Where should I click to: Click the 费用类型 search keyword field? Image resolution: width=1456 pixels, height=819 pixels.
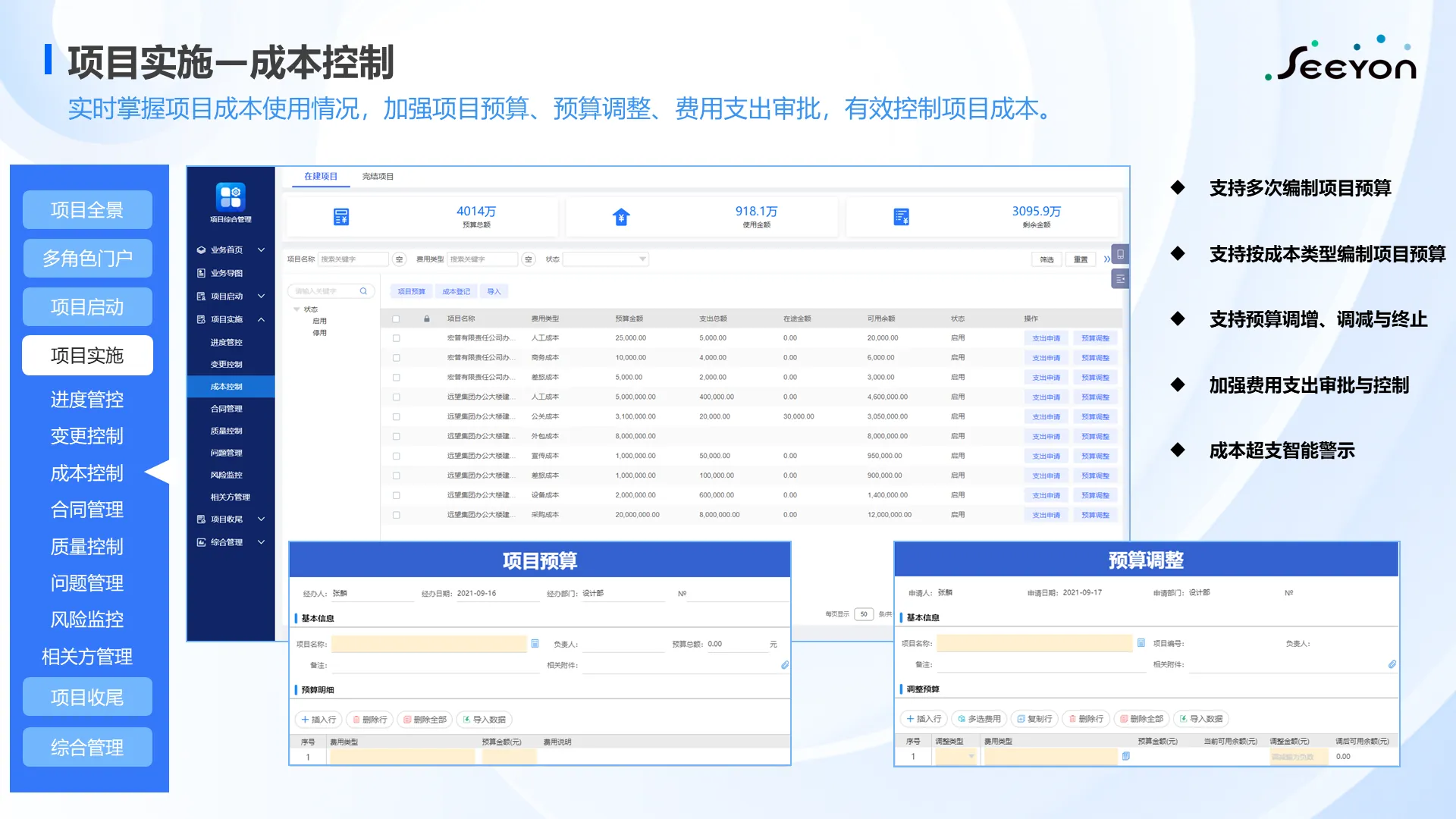coord(482,259)
